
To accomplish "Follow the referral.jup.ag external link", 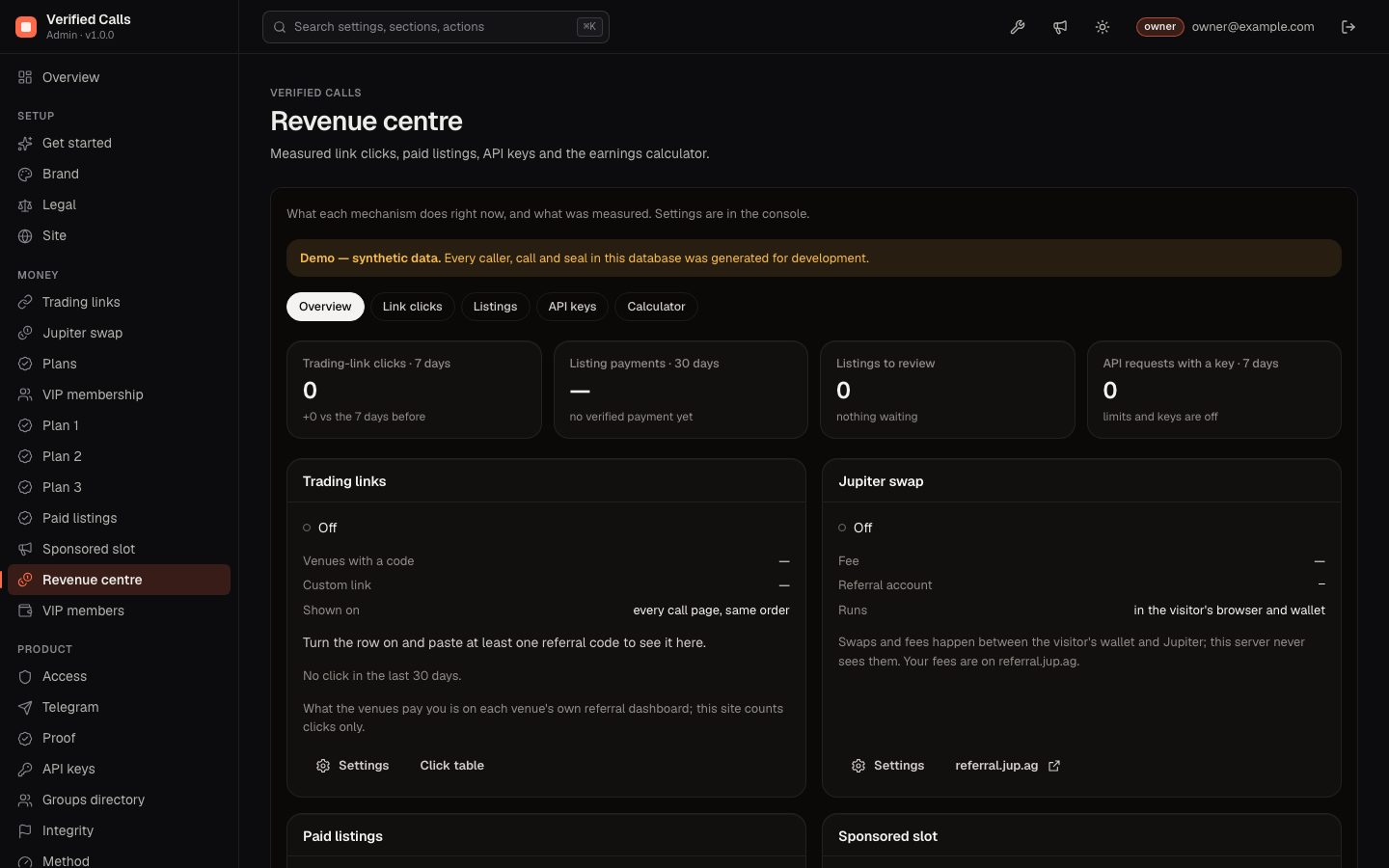I will [x=1007, y=766].
